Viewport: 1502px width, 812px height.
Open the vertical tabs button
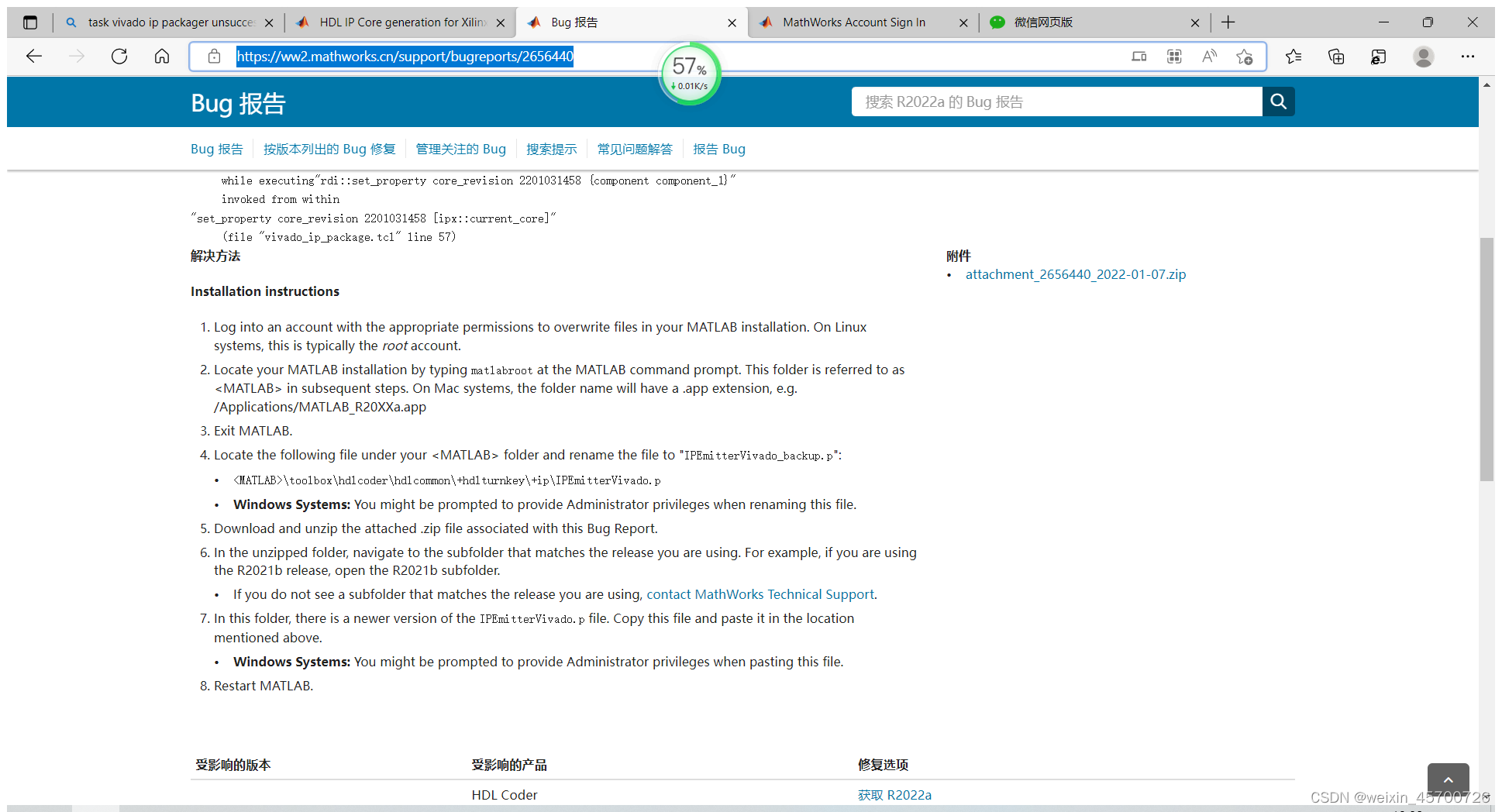coord(30,22)
